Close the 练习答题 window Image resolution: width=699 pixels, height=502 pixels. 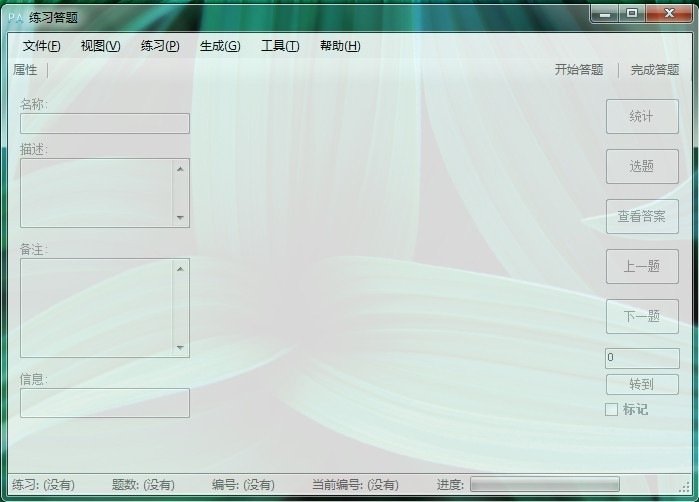668,13
